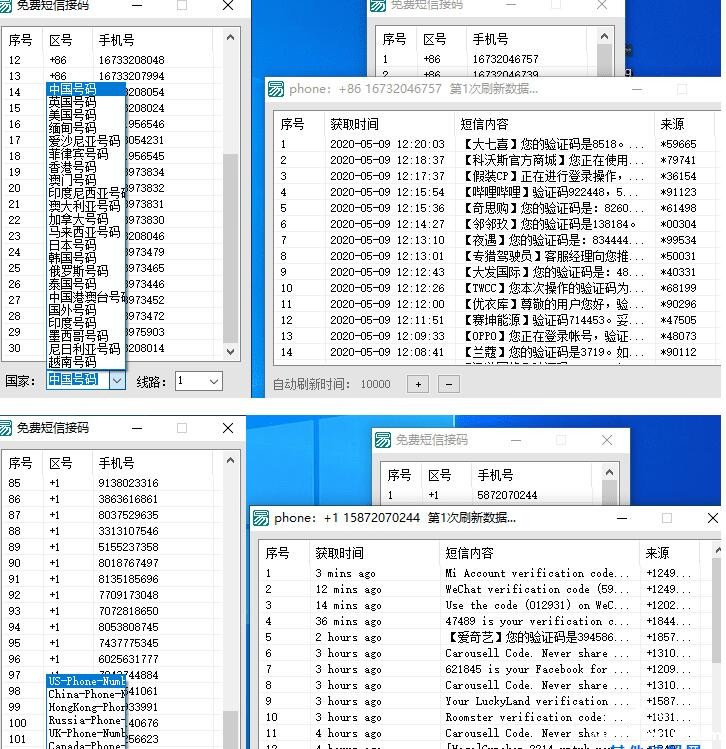Click app icon of bottom-left 免费短信接码 window
The image size is (726, 749).
[6, 428]
